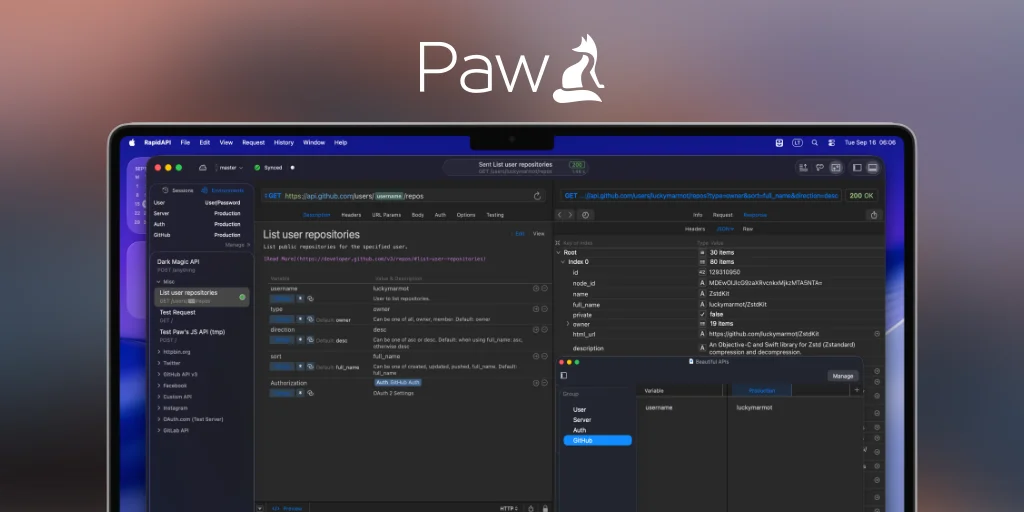Toggle the sidebar icon in the Beautiful APIs window
The height and width of the screenshot is (512, 1024).
(564, 376)
